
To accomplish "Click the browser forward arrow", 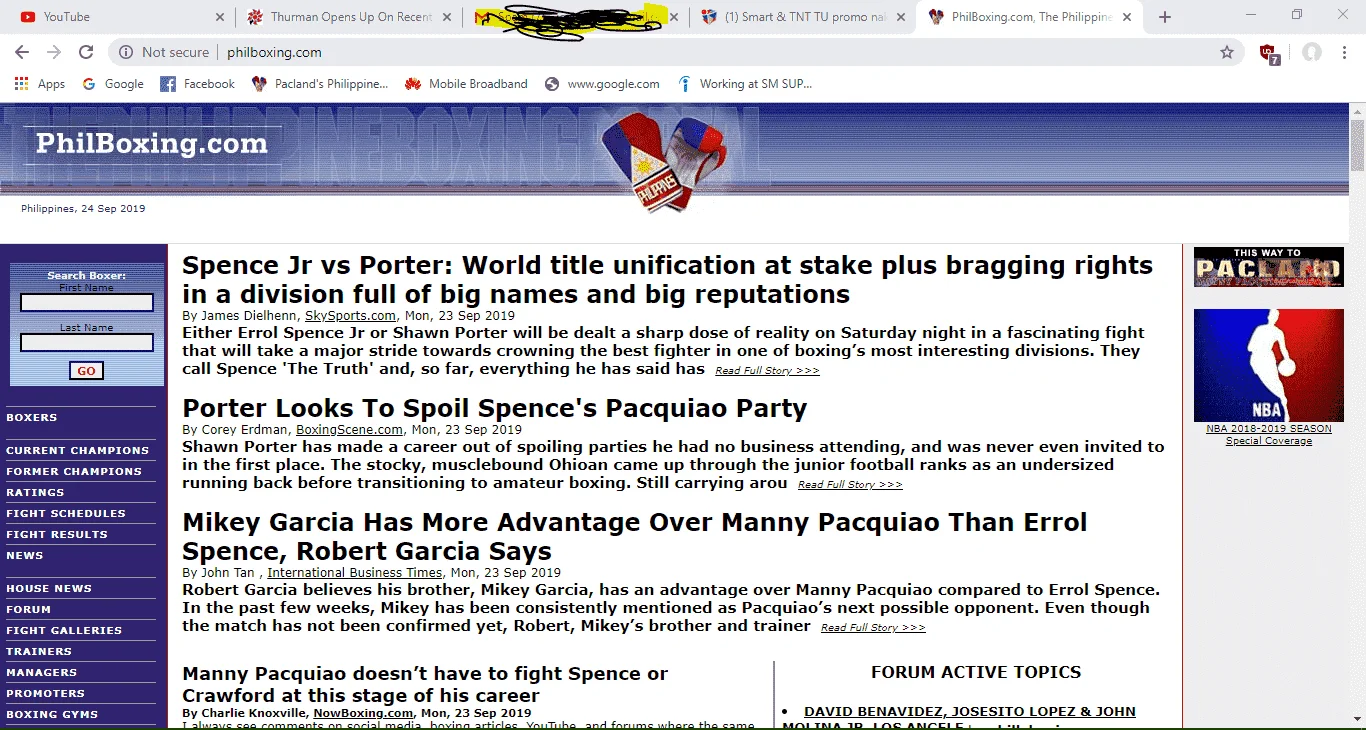I will pyautogui.click(x=54, y=52).
